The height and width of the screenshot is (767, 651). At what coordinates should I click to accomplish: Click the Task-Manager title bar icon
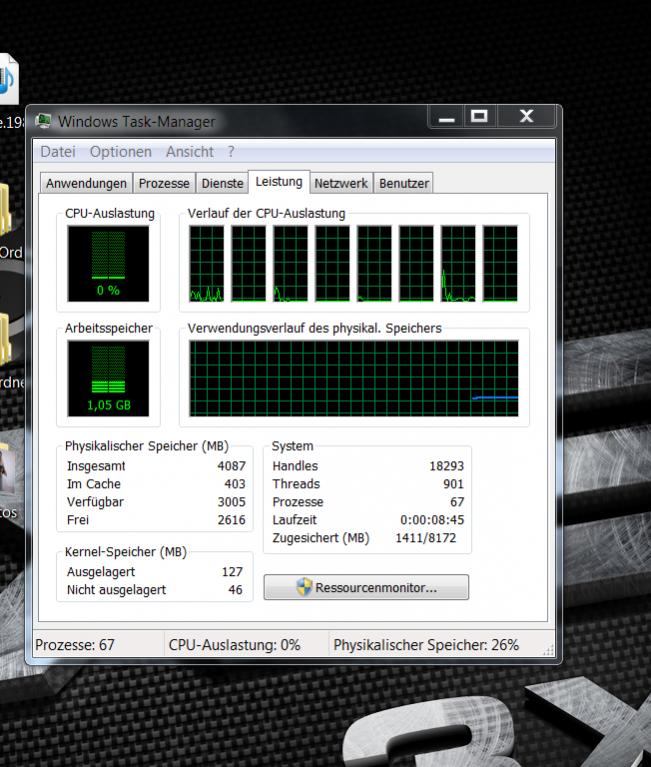coord(44,121)
